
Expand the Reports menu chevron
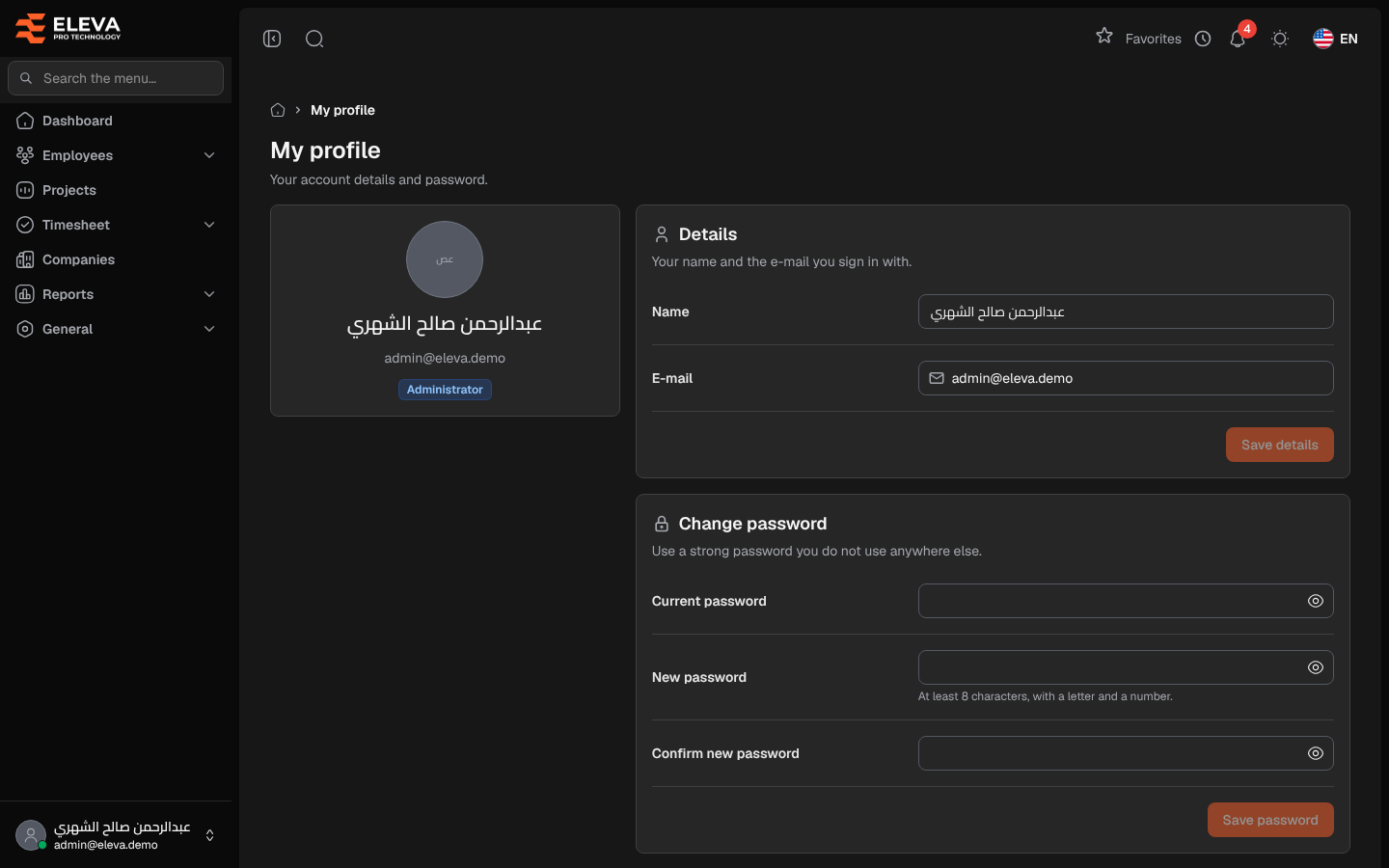point(209,294)
